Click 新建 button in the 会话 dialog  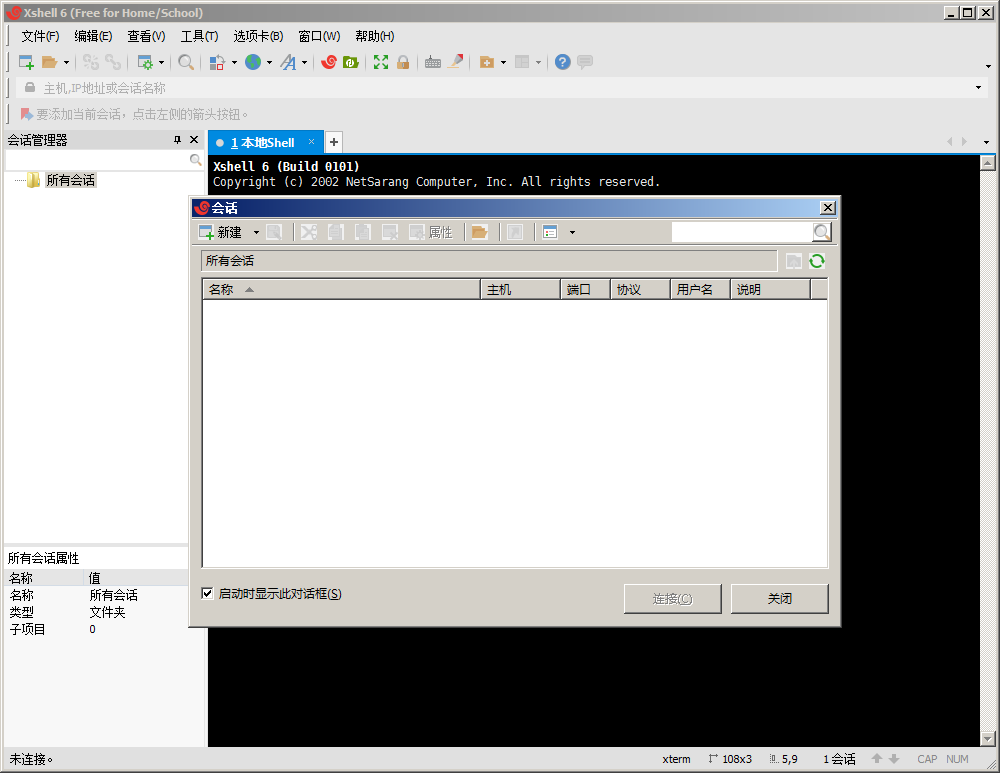click(x=221, y=232)
